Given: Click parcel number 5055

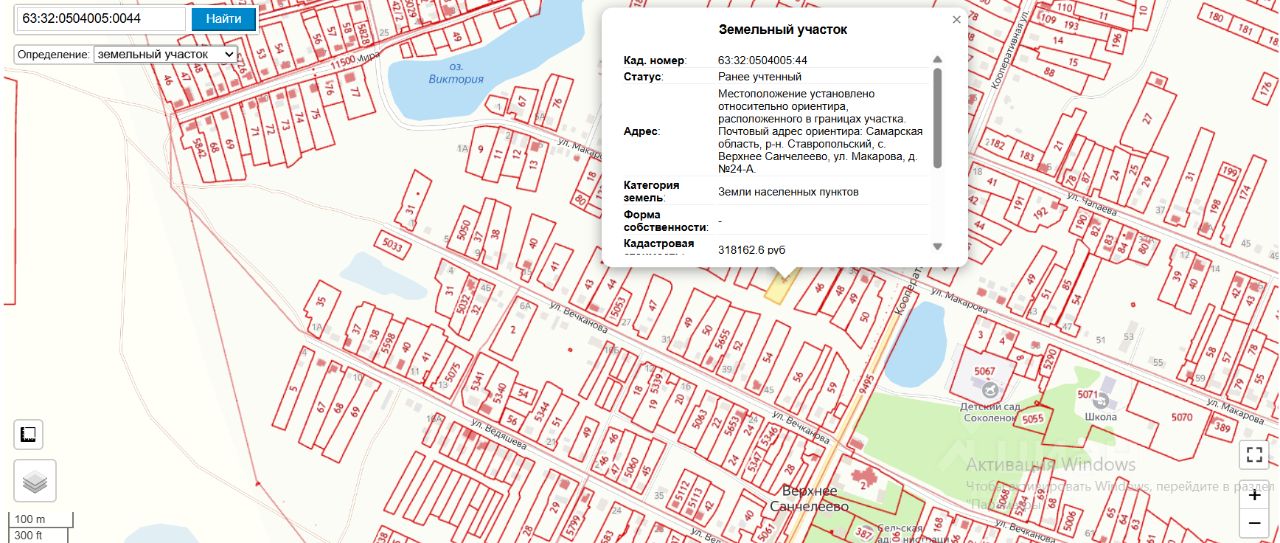Looking at the screenshot, I should [x=1033, y=418].
